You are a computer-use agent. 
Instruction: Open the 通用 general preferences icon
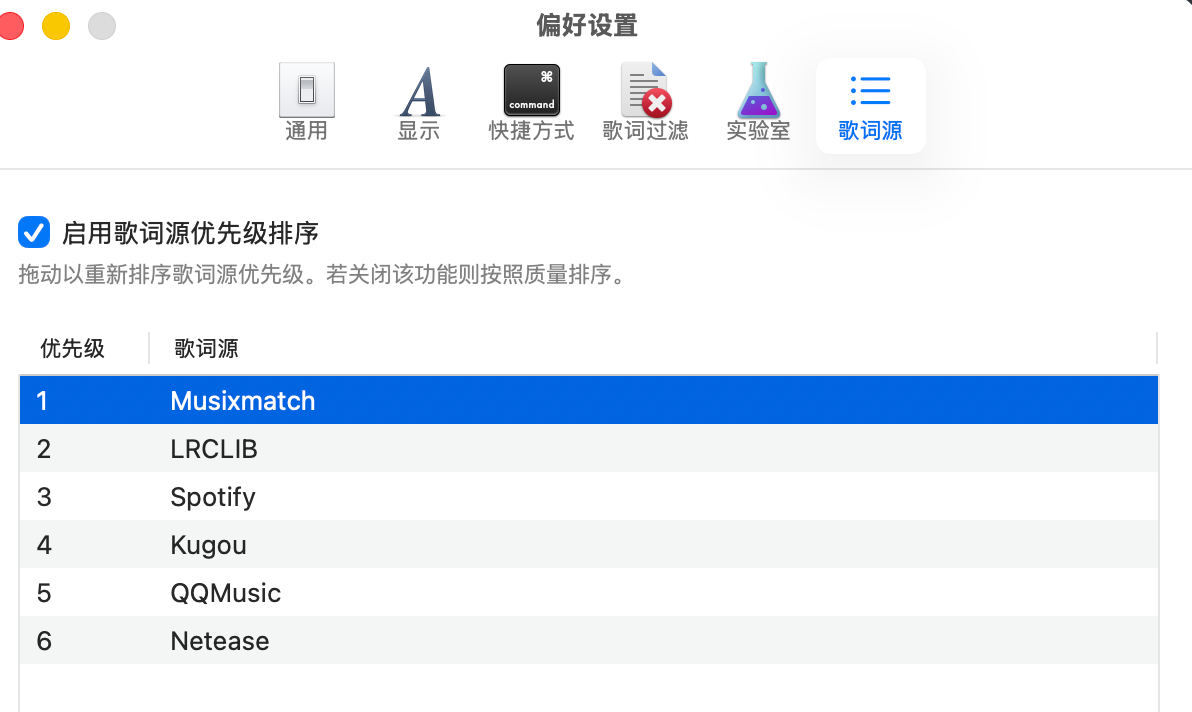(x=306, y=91)
